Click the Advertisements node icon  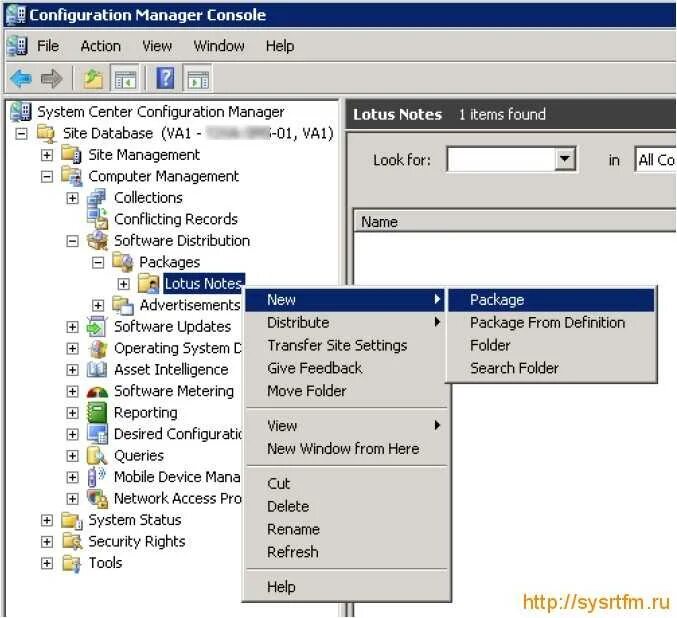point(123,305)
